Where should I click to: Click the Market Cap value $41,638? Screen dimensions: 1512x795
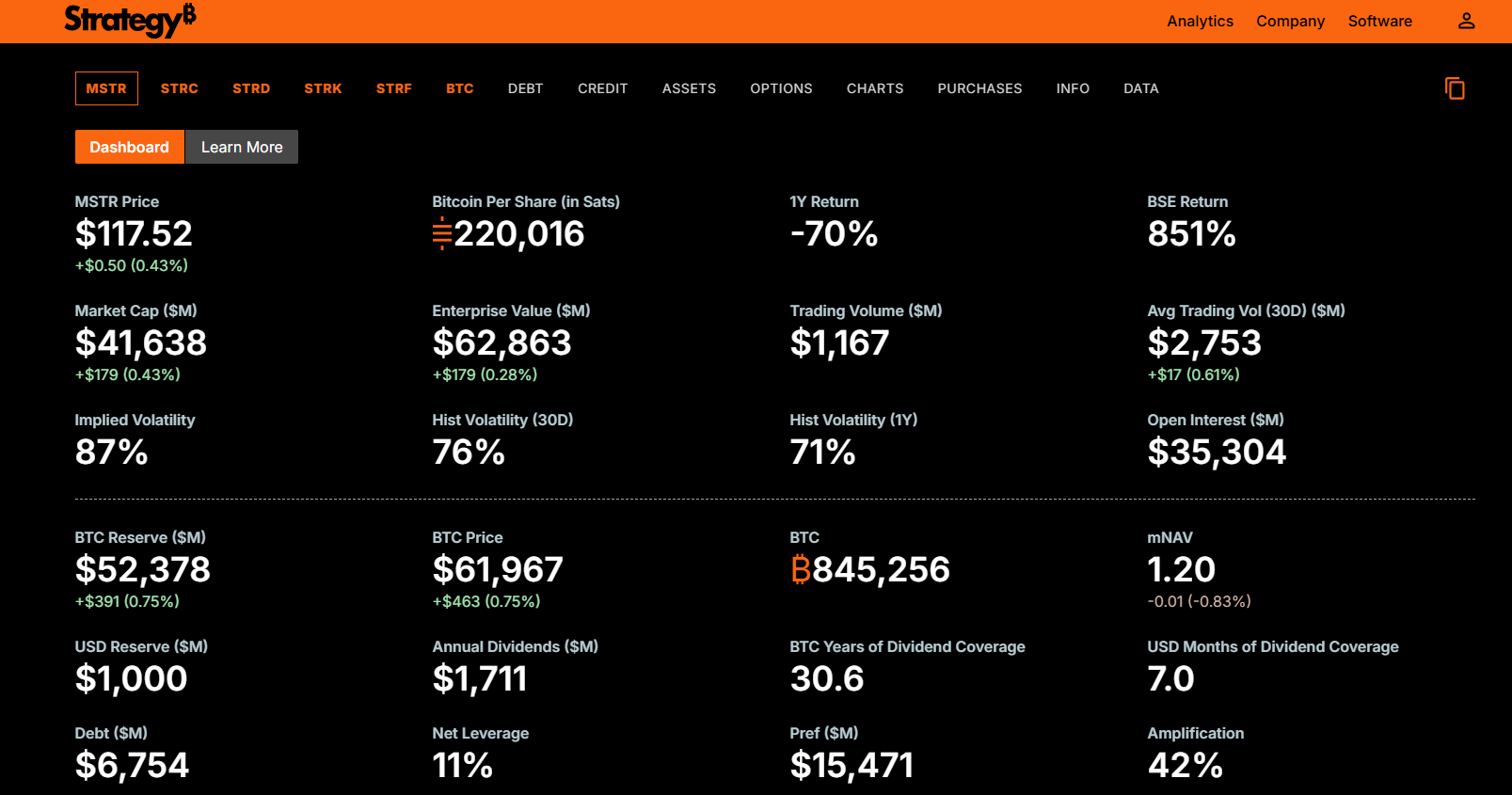[x=141, y=342]
